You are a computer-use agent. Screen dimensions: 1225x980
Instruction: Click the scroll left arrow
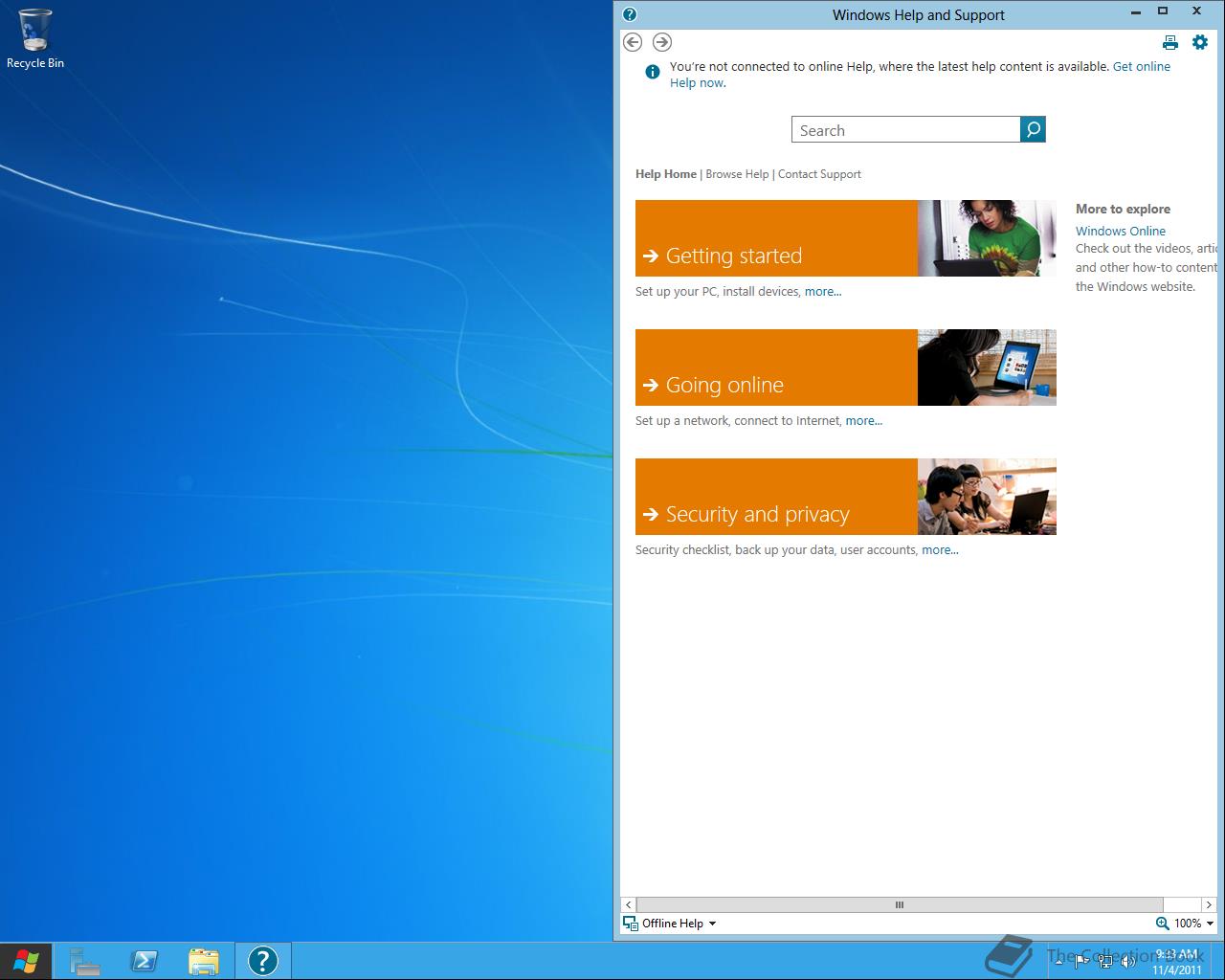point(629,904)
